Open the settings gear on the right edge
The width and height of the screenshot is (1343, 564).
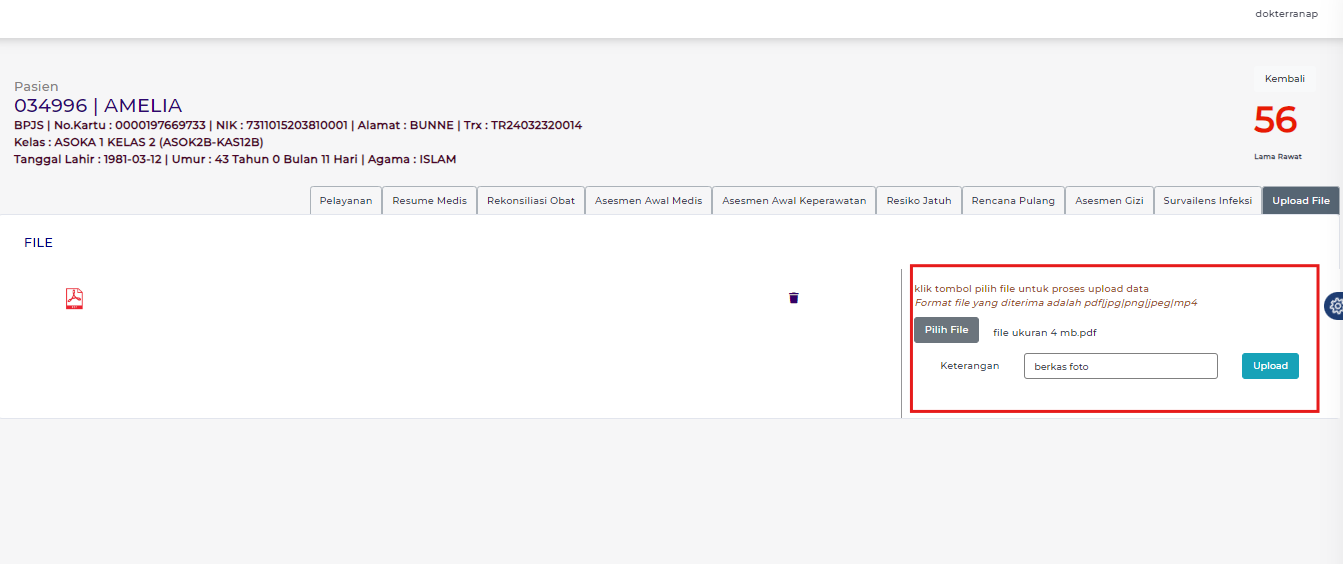click(x=1334, y=307)
